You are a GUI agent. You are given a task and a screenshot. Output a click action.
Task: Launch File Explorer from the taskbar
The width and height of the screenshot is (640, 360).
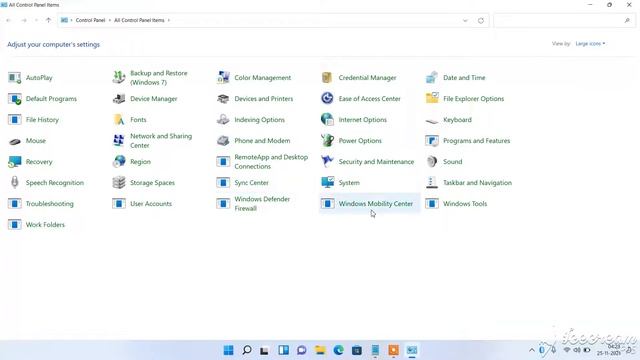320,350
